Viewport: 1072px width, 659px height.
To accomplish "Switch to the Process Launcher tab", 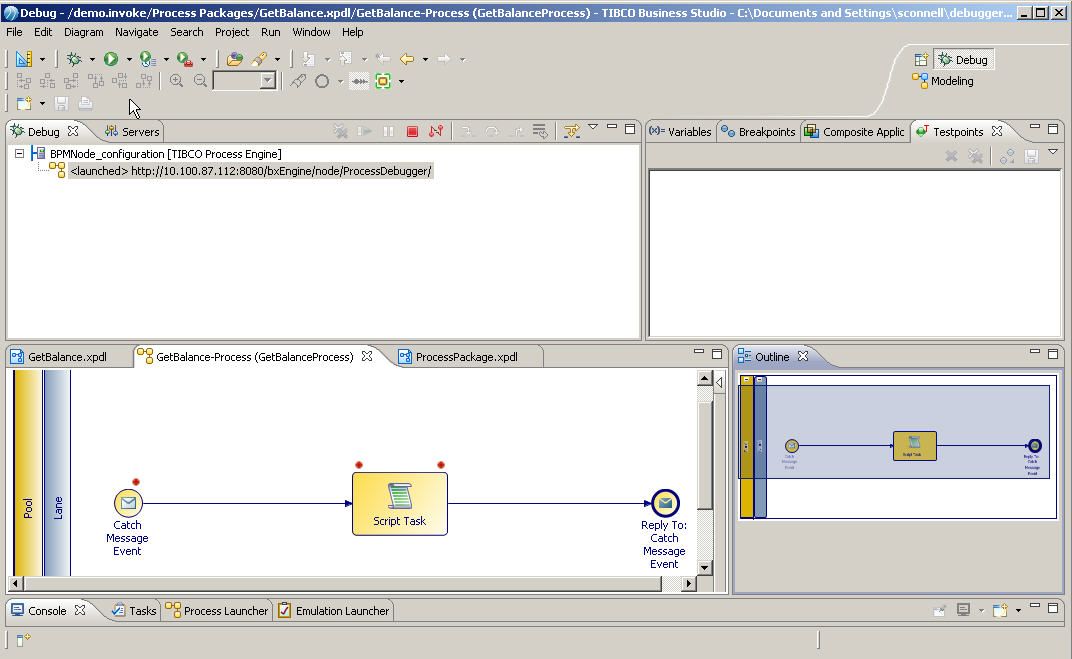I will tap(217, 610).
